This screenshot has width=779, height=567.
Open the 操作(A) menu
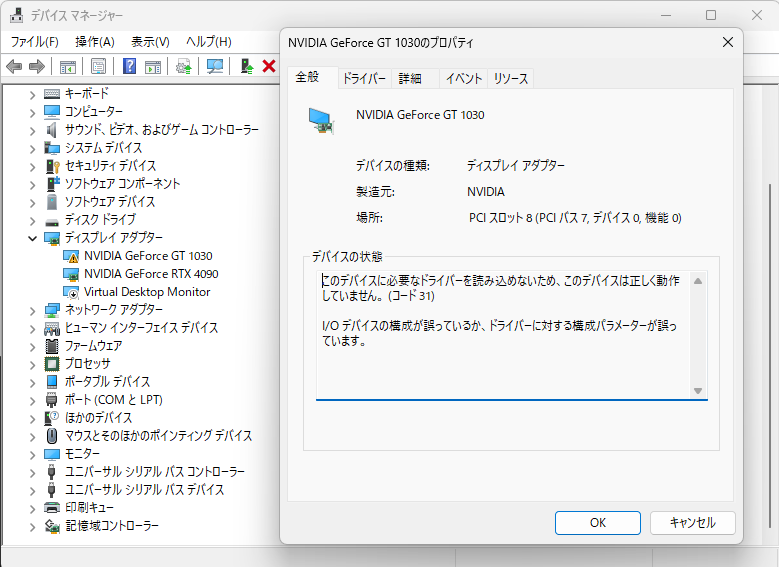95,42
